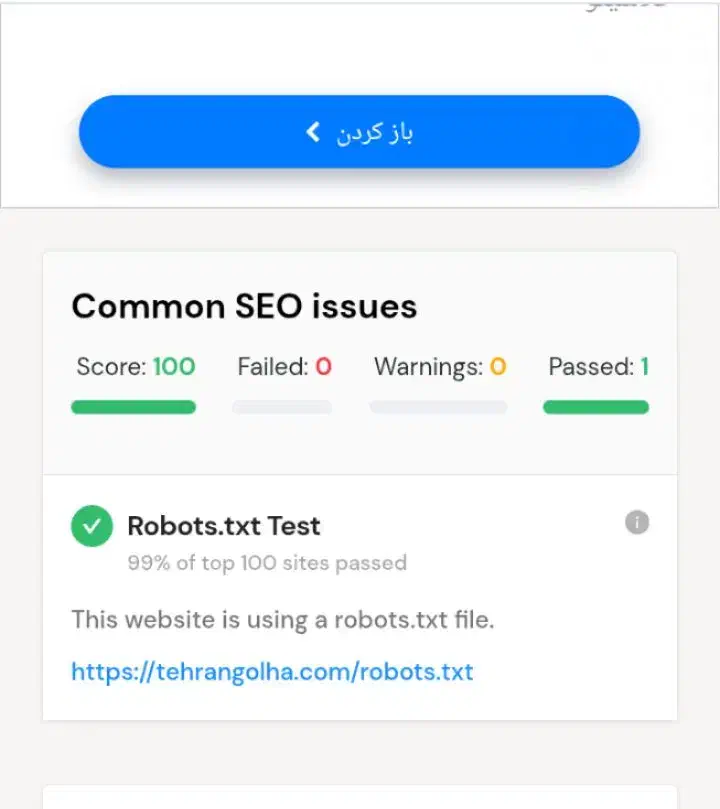This screenshot has height=809, width=720.
Task: Select the Passed: 1 filter
Action: (x=598, y=367)
